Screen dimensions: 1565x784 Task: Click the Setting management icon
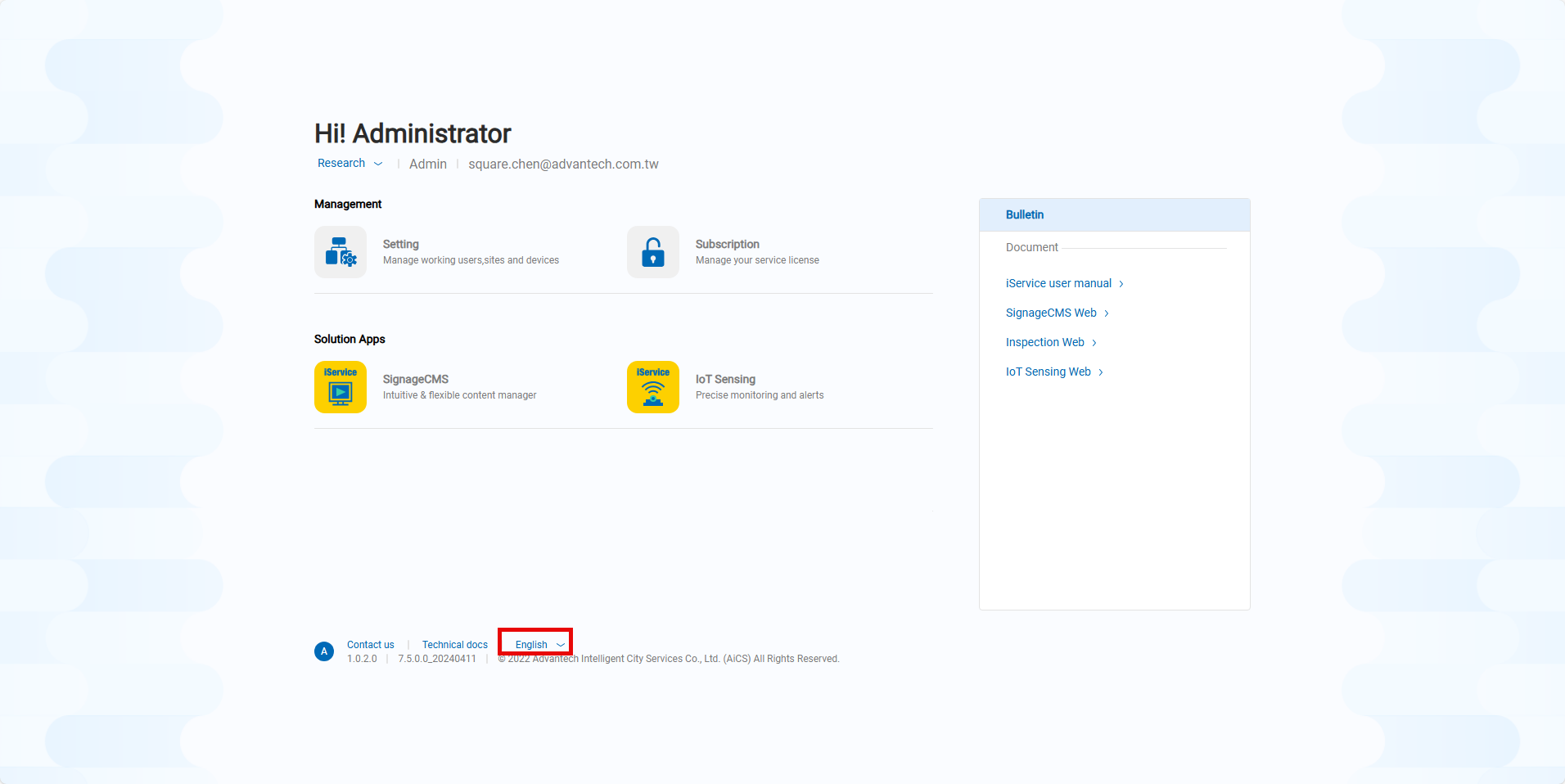coord(341,252)
